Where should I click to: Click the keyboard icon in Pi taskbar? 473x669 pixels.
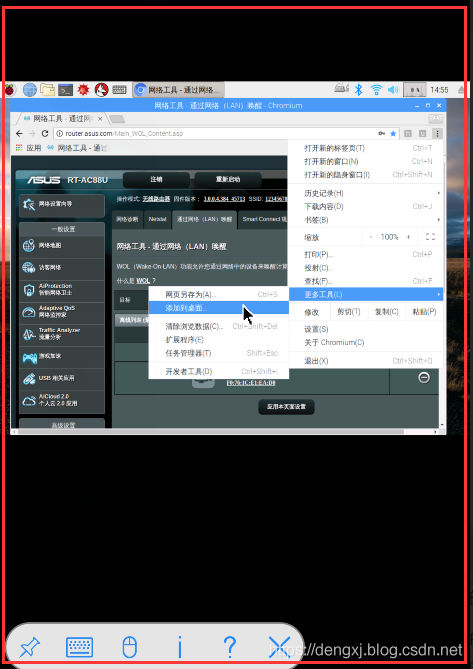click(119, 90)
